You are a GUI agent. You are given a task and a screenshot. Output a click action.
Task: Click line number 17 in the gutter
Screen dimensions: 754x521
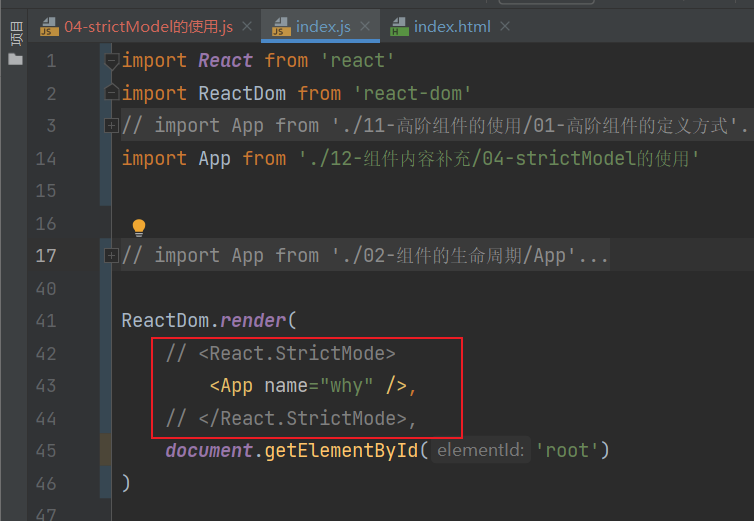point(46,255)
